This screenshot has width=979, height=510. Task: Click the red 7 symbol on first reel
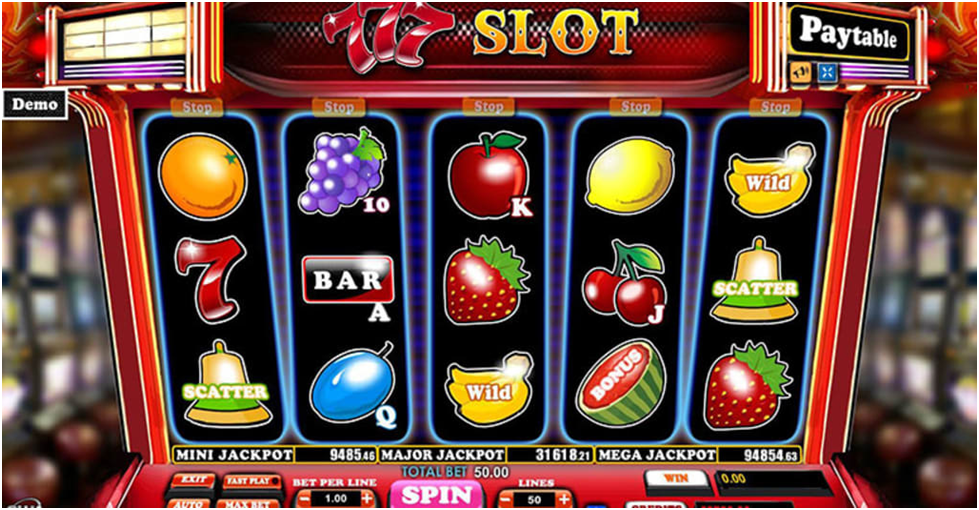(210, 279)
